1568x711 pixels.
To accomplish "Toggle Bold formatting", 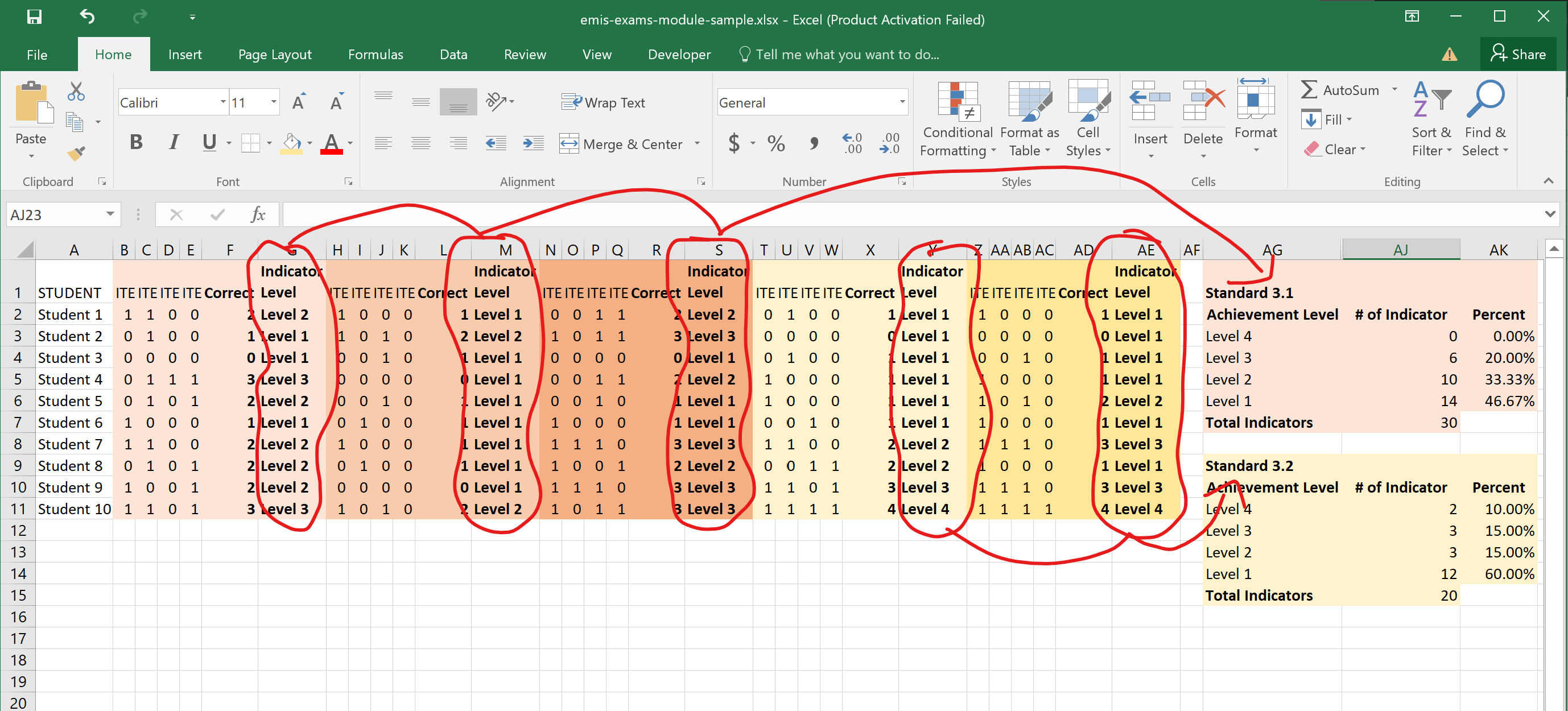I will (x=136, y=142).
